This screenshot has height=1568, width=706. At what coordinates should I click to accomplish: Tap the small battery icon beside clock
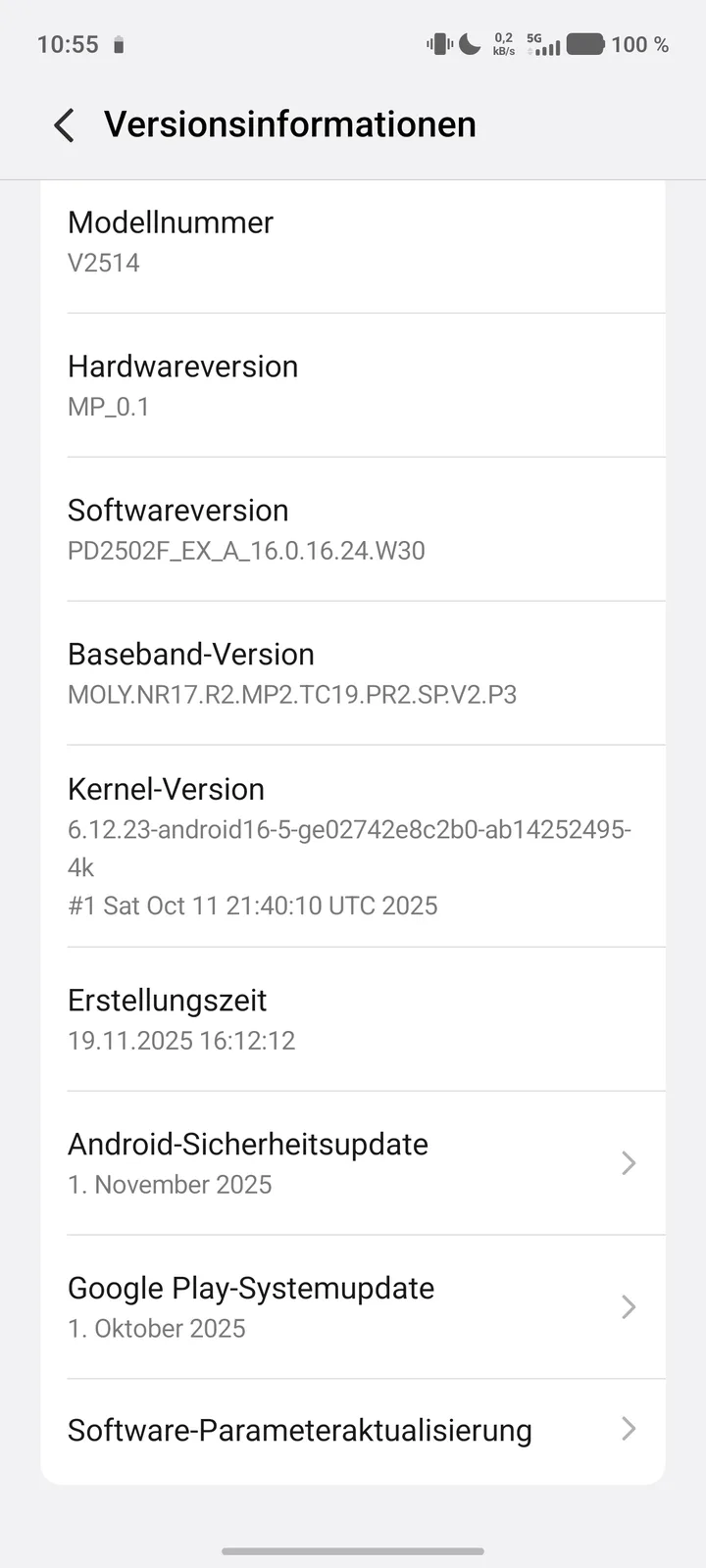[119, 45]
